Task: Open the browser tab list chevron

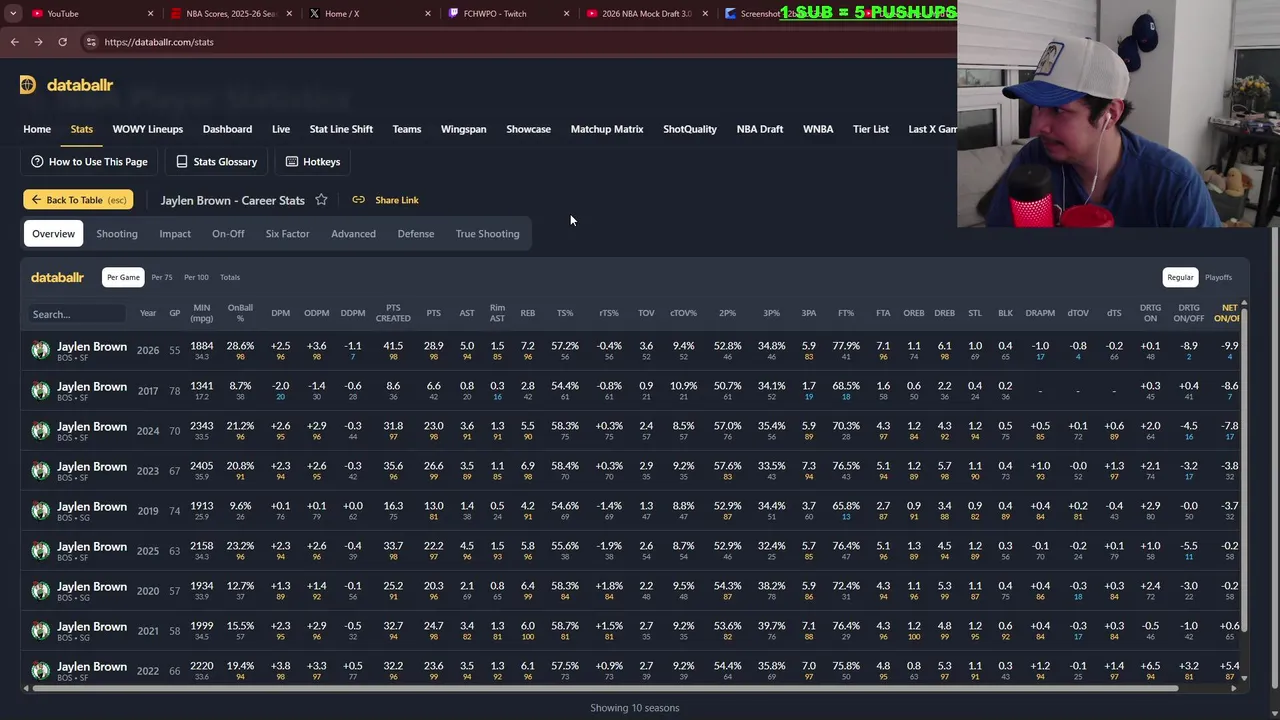Action: pyautogui.click(x=12, y=13)
